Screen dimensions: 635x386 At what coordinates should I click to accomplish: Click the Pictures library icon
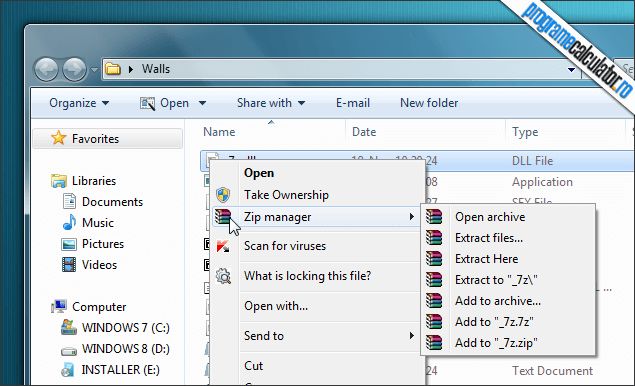click(x=69, y=244)
